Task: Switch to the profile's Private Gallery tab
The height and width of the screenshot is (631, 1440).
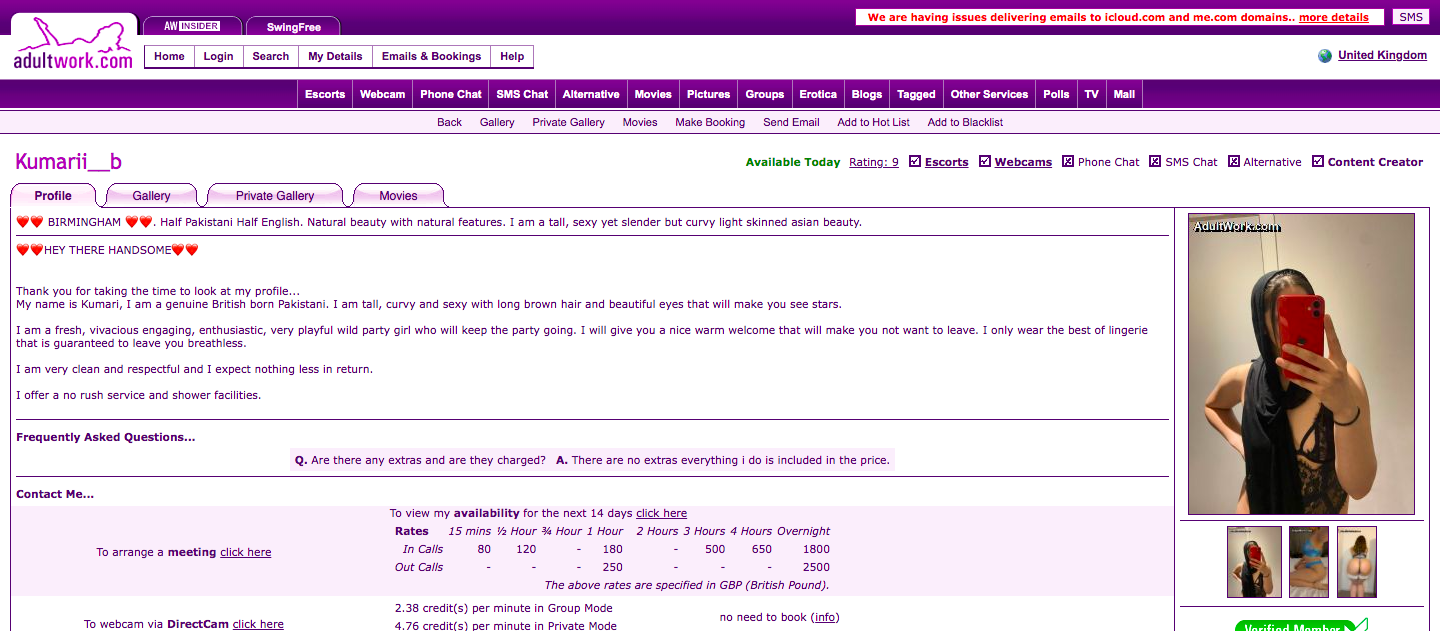Action: click(275, 196)
